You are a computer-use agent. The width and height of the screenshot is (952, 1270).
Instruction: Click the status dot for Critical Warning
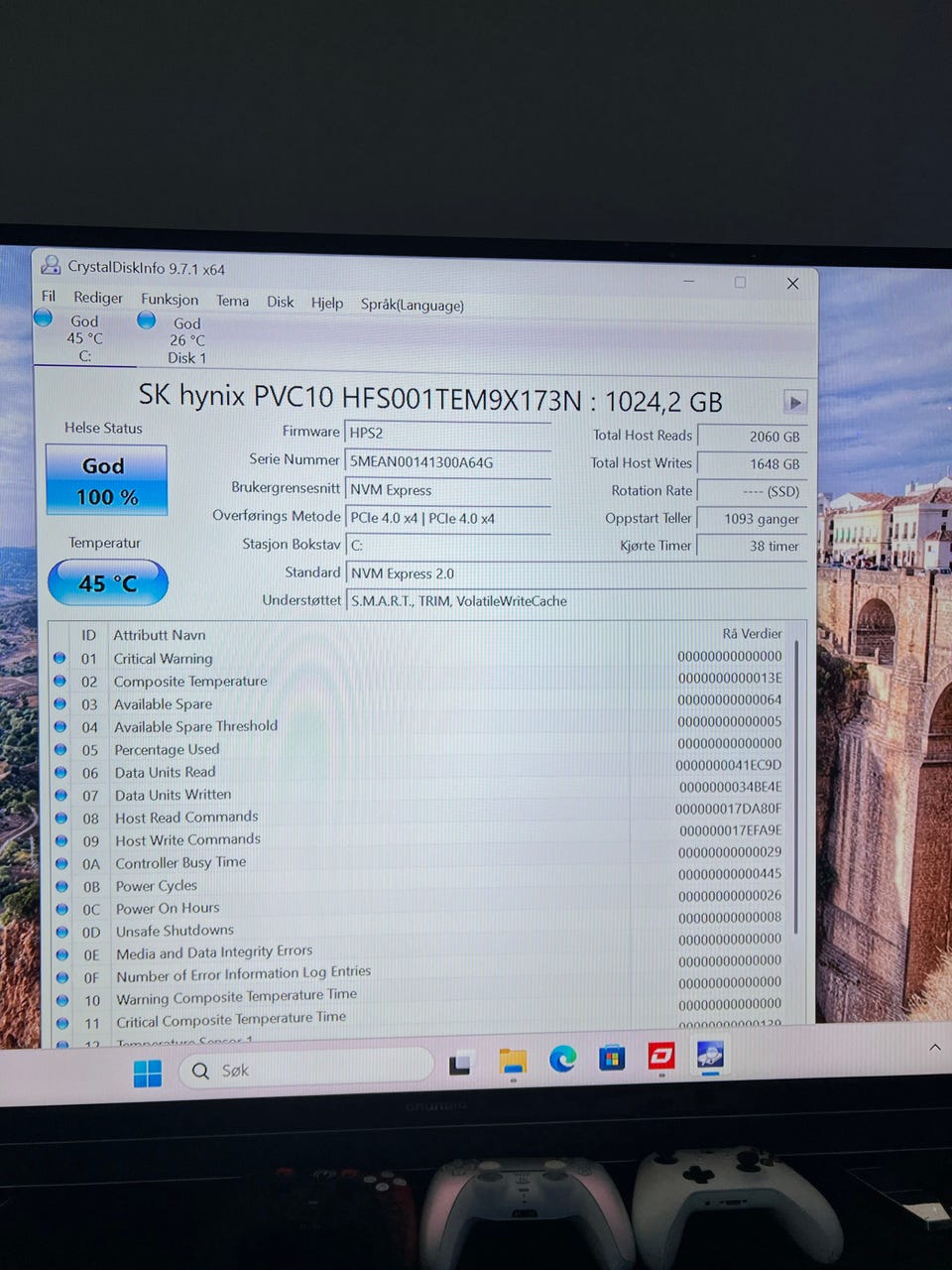[59, 658]
